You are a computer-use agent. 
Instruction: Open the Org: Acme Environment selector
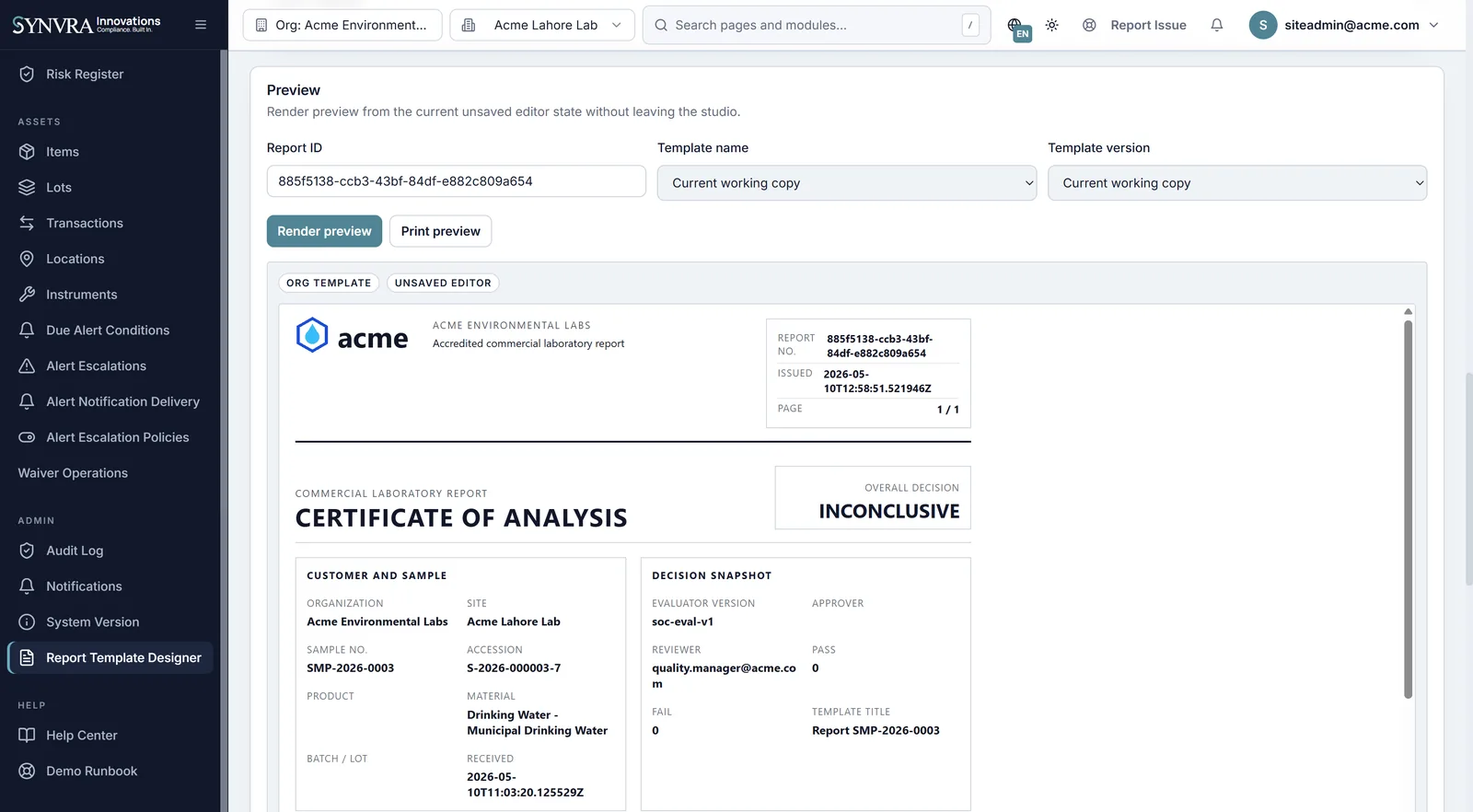pyautogui.click(x=342, y=25)
